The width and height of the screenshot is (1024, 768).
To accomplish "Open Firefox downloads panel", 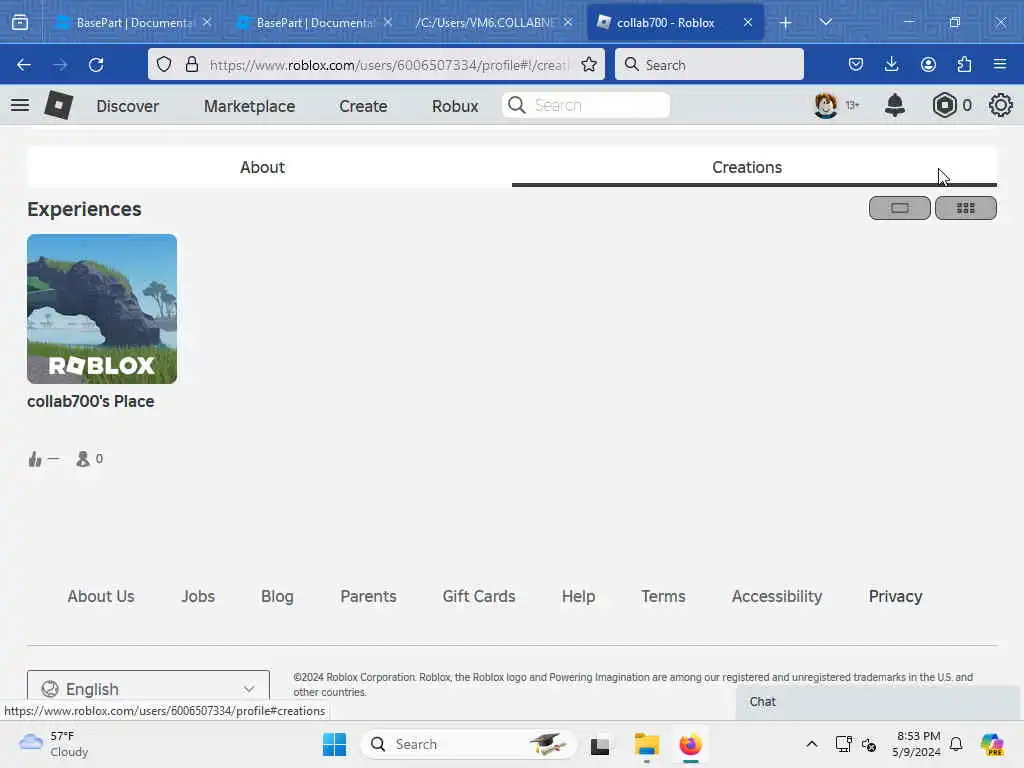I will pyautogui.click(x=891, y=65).
